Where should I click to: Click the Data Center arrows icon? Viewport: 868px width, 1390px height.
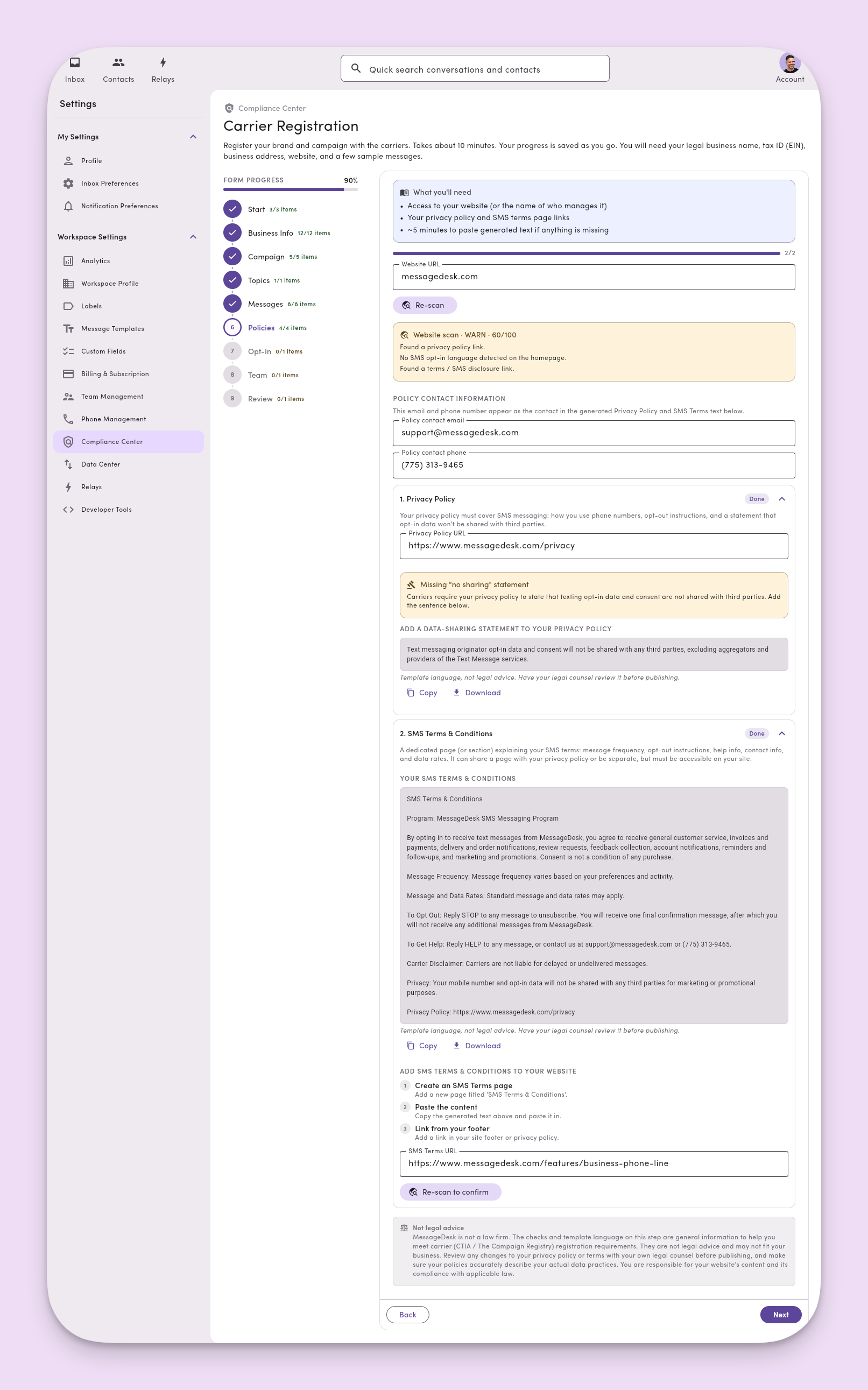coord(68,464)
